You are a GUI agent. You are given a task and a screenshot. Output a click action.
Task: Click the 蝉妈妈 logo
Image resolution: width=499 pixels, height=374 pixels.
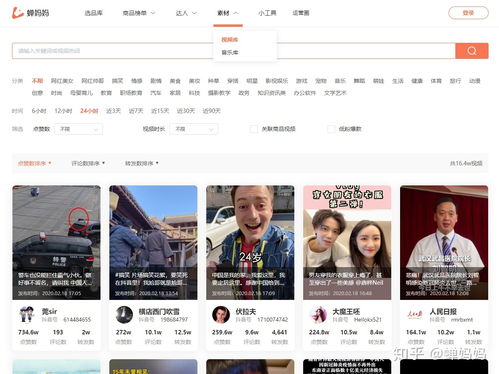(31, 13)
